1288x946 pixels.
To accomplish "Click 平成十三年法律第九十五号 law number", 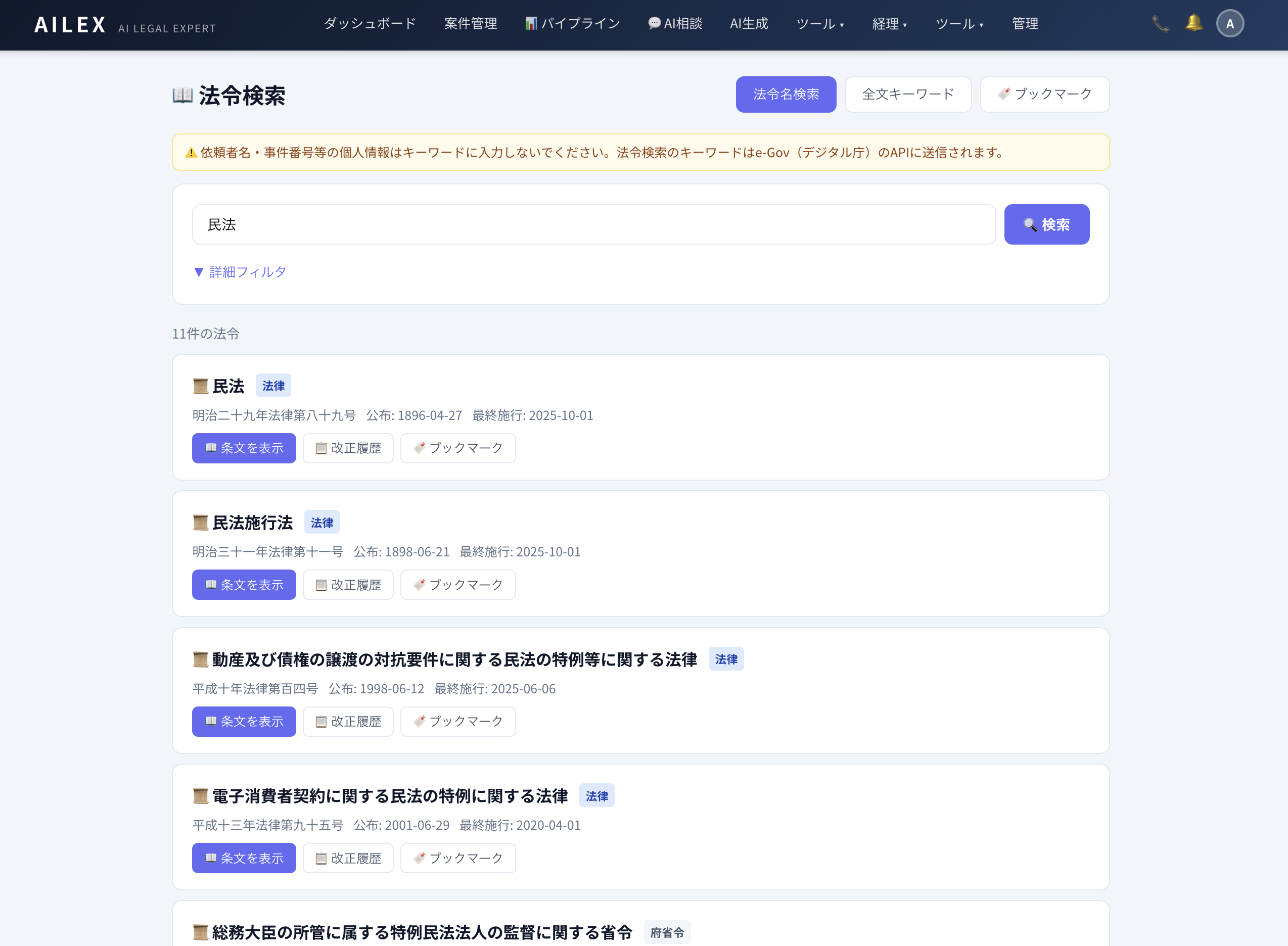I will (268, 825).
